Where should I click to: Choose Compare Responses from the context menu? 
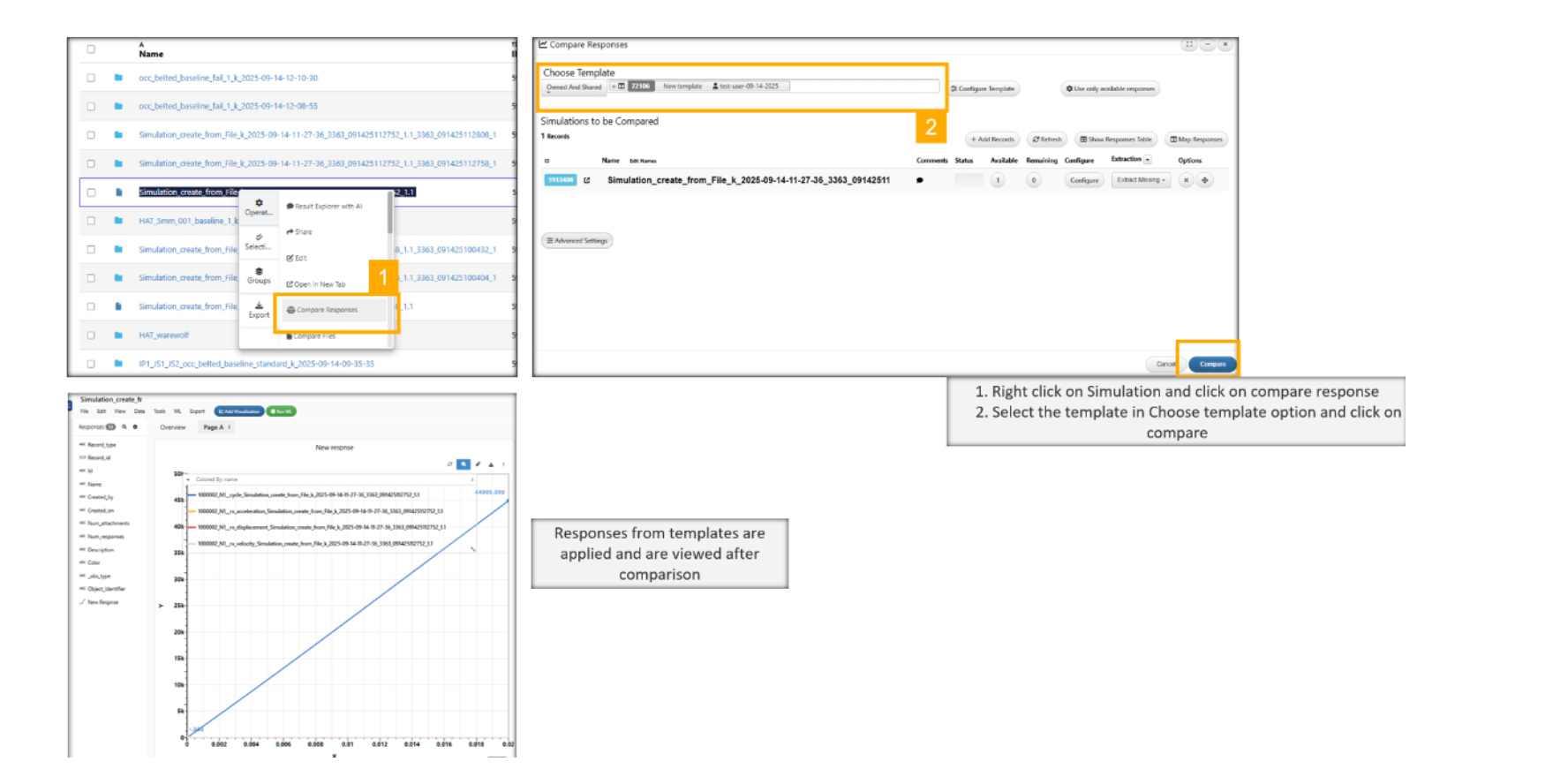click(327, 310)
